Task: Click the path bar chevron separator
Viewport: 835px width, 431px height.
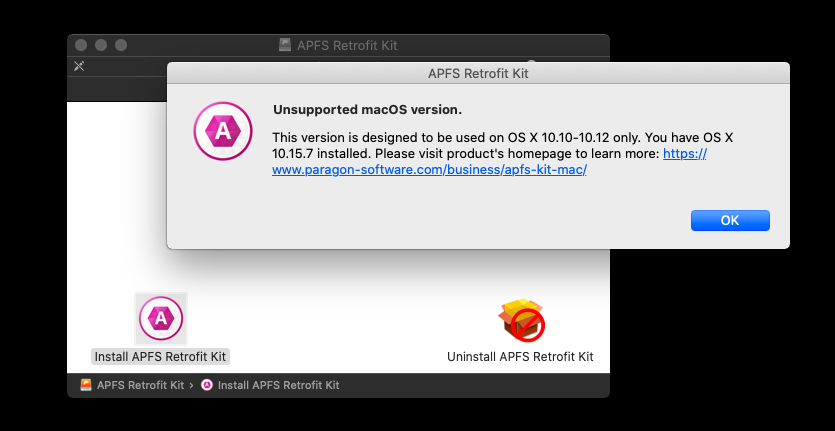Action: pos(191,385)
